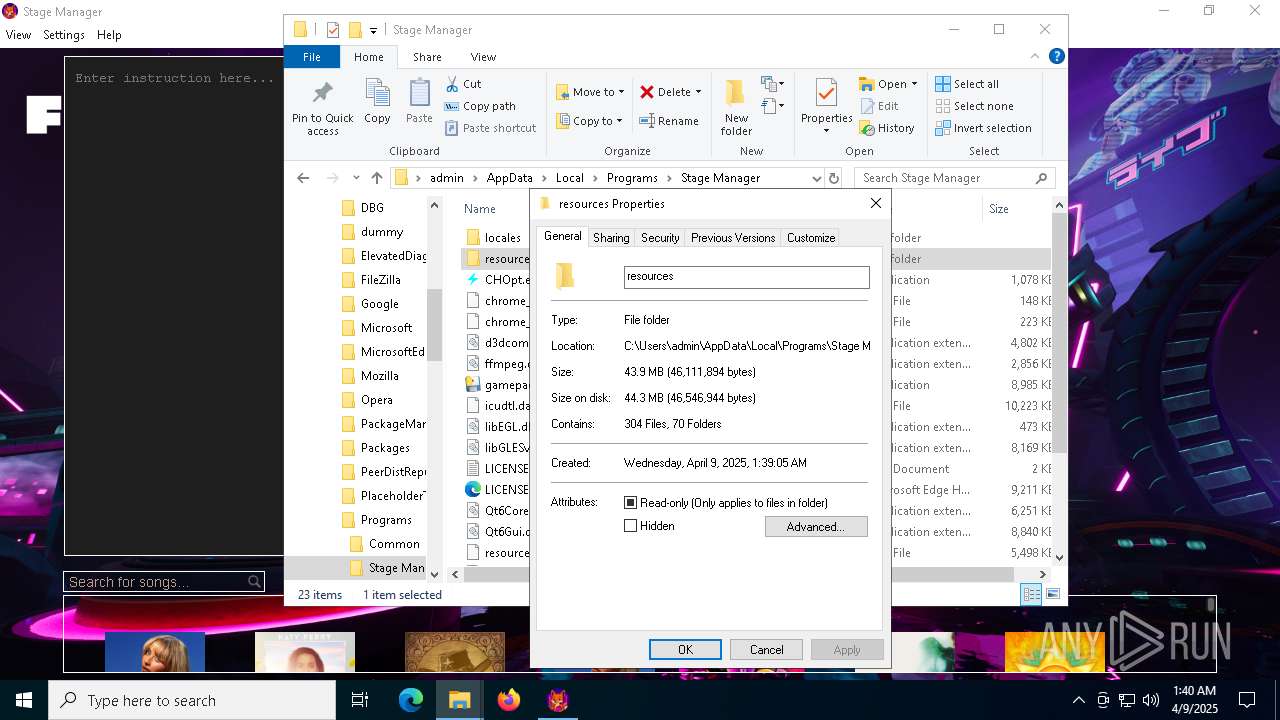1280x720 pixels.
Task: Open Quick Access Toolbar customize dropdown
Action: [373, 30]
